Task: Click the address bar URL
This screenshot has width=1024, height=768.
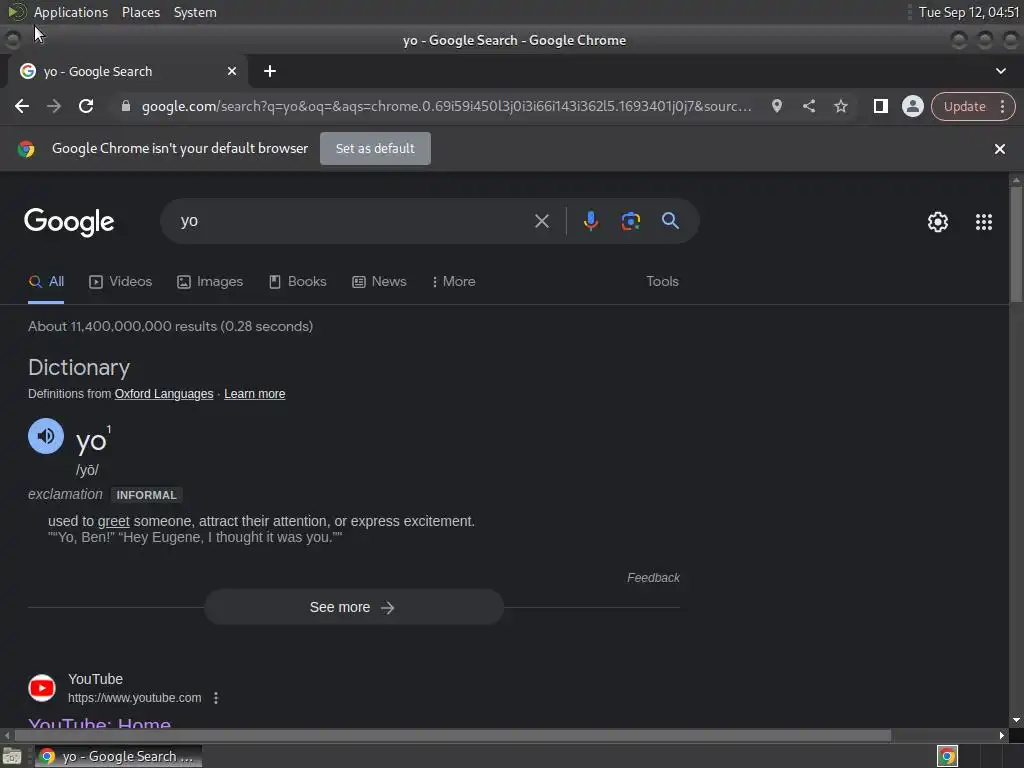Action: click(x=446, y=106)
